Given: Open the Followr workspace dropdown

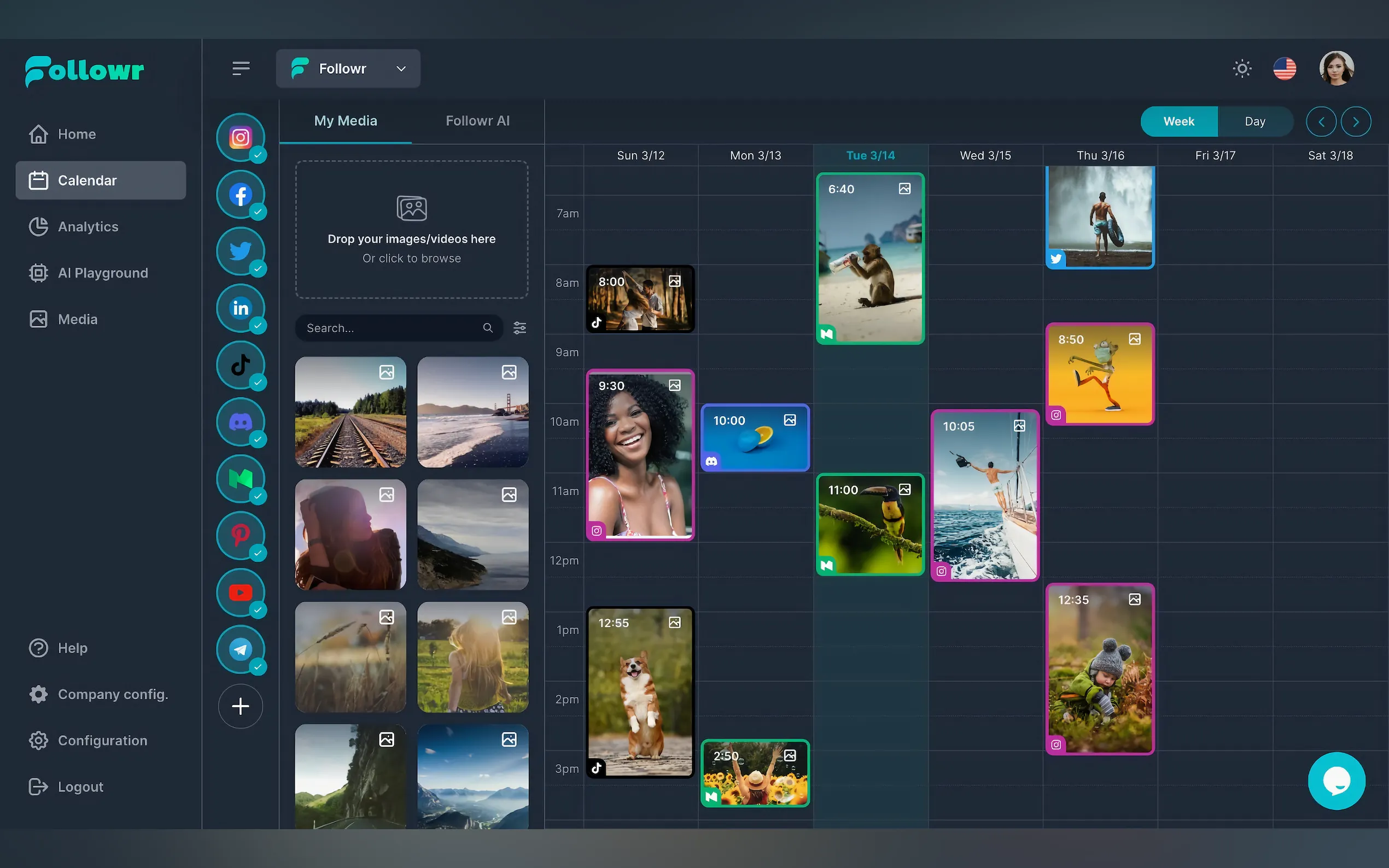Looking at the screenshot, I should point(348,69).
